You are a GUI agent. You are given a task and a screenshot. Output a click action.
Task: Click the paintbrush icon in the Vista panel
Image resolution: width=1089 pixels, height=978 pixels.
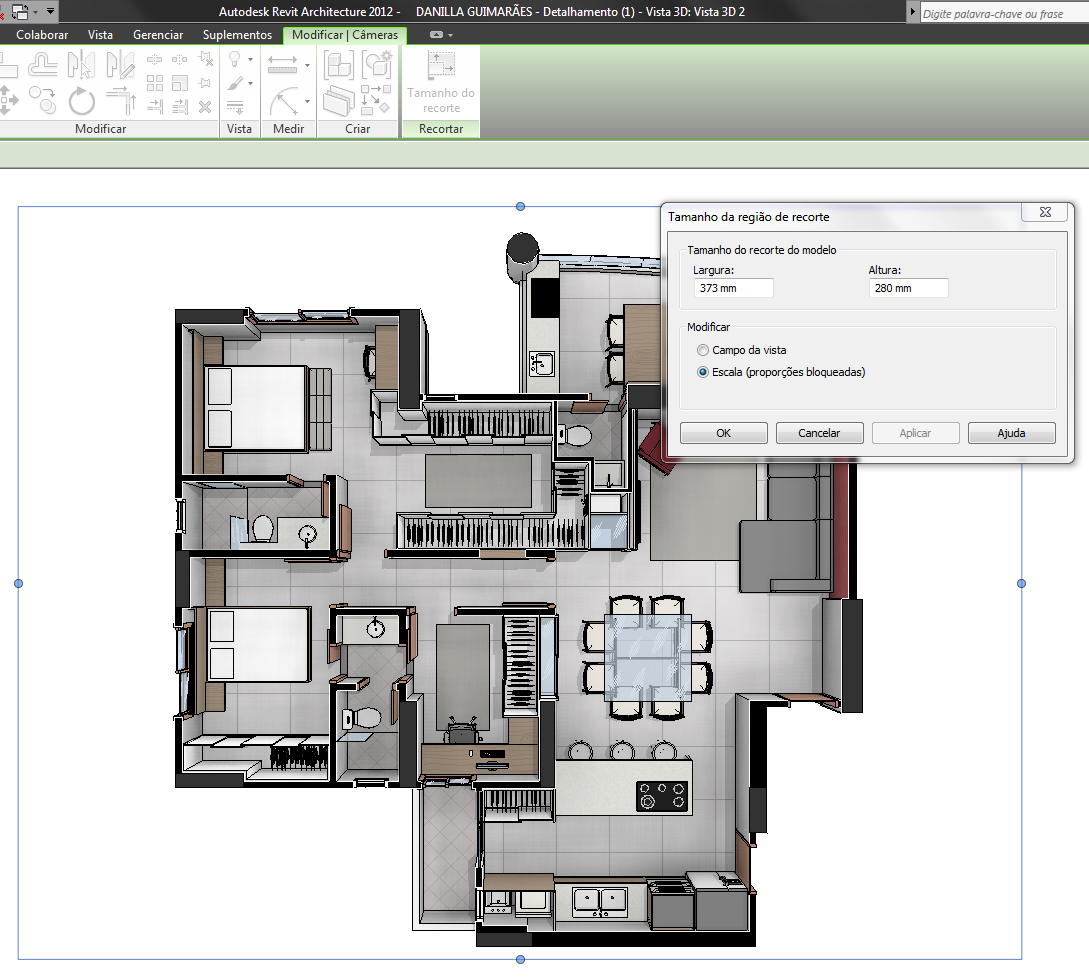tap(234, 83)
